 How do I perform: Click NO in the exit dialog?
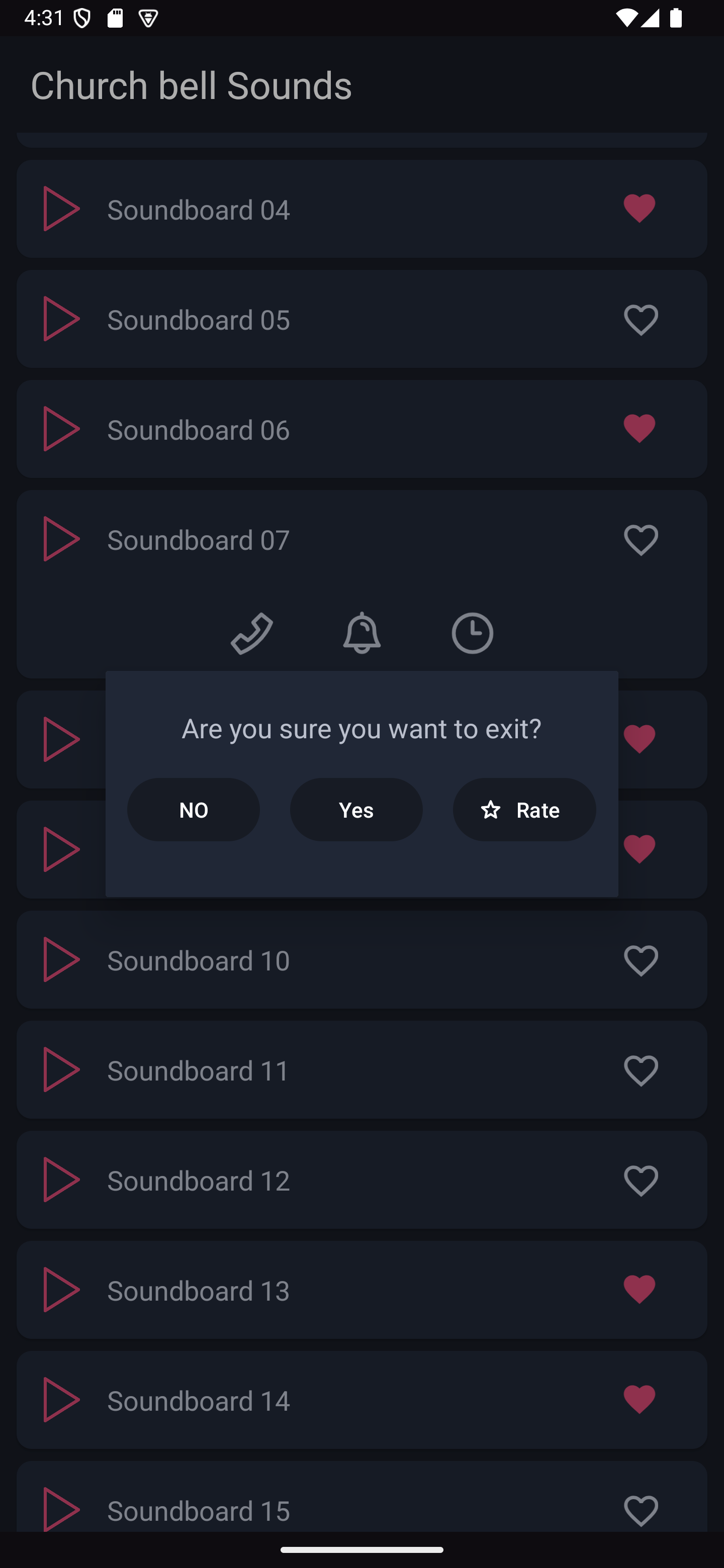click(194, 810)
